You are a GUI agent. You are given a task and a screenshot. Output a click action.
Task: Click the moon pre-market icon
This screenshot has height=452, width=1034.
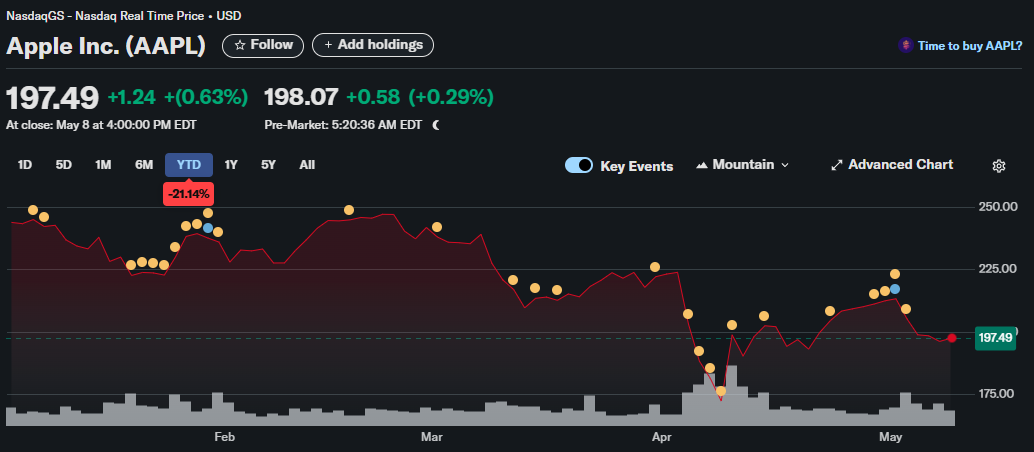435,124
